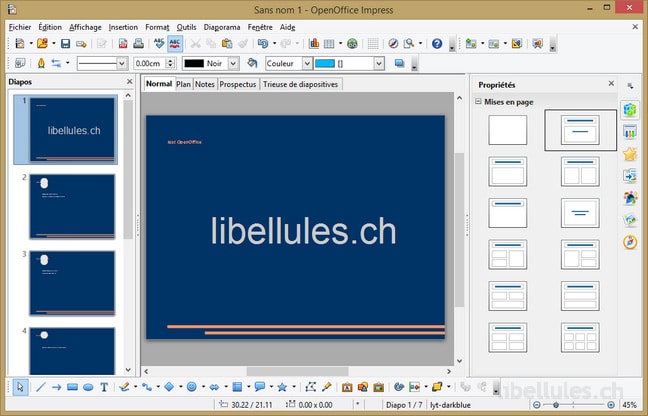648x416 pixels.
Task: Open the fill color dropdown arrow
Action: click(x=379, y=64)
